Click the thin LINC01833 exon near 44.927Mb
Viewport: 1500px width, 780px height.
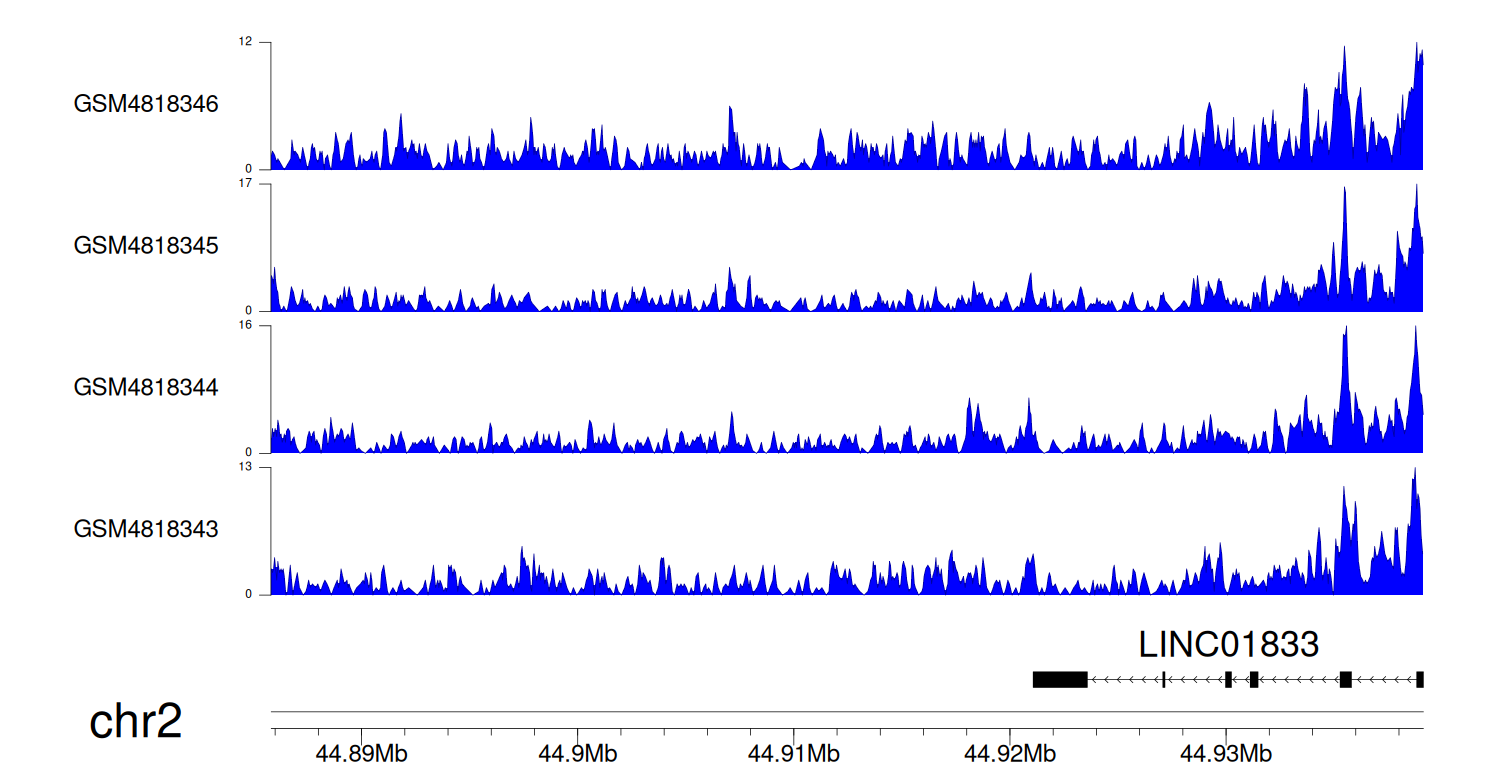click(1163, 680)
